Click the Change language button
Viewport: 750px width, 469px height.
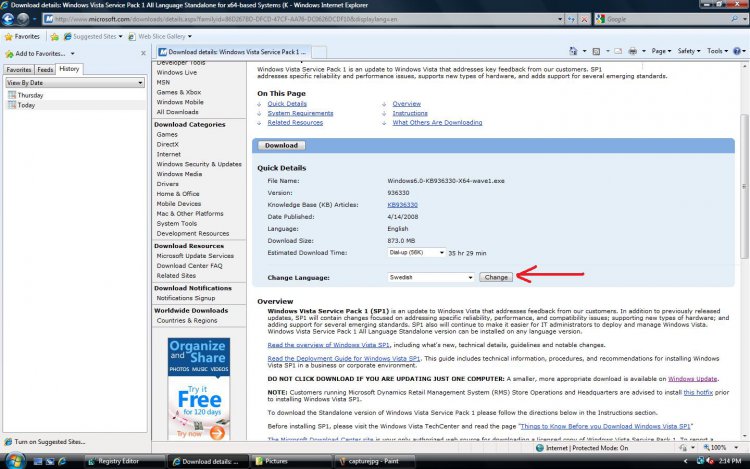tap(496, 277)
